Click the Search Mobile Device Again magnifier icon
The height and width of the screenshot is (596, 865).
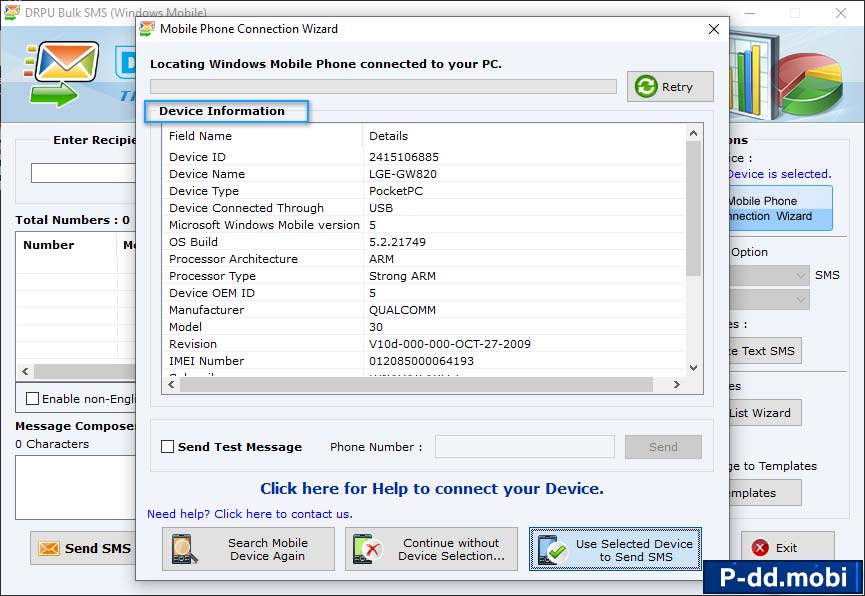coord(184,549)
